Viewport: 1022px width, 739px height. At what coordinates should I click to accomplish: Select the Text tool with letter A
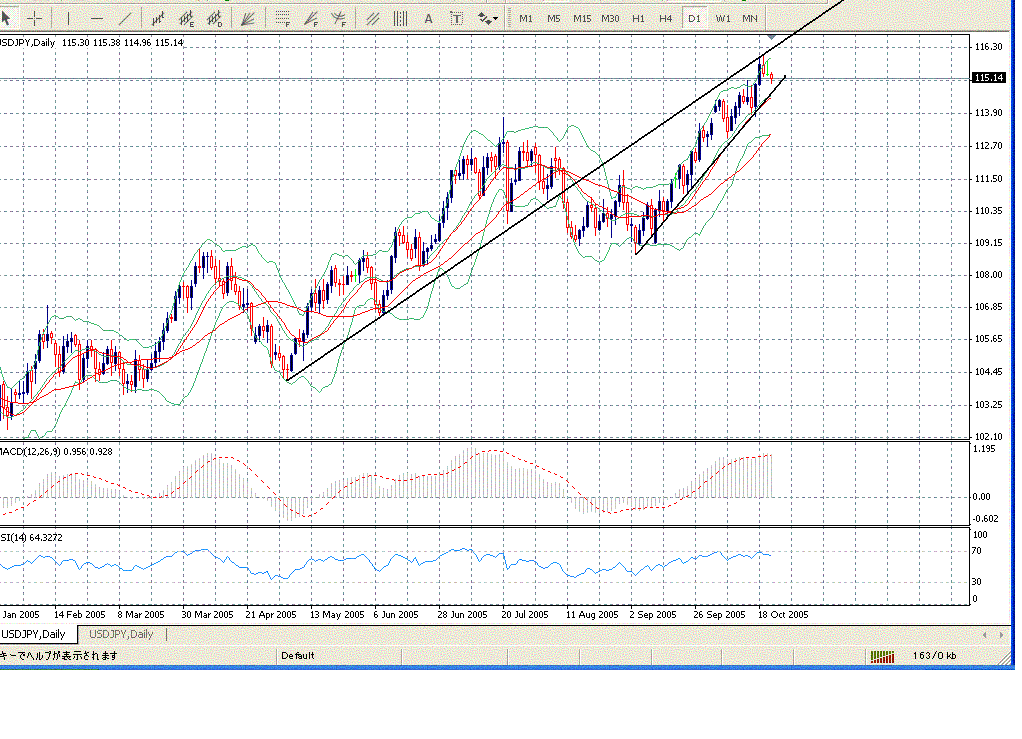click(x=428, y=18)
